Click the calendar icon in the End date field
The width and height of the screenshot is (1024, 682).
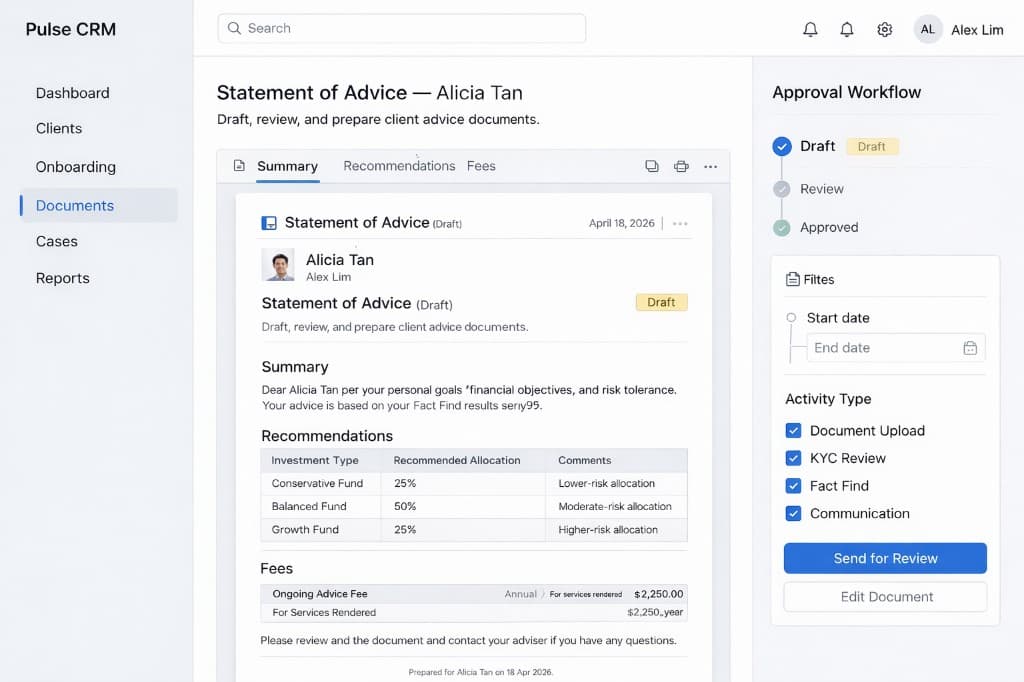coord(969,347)
